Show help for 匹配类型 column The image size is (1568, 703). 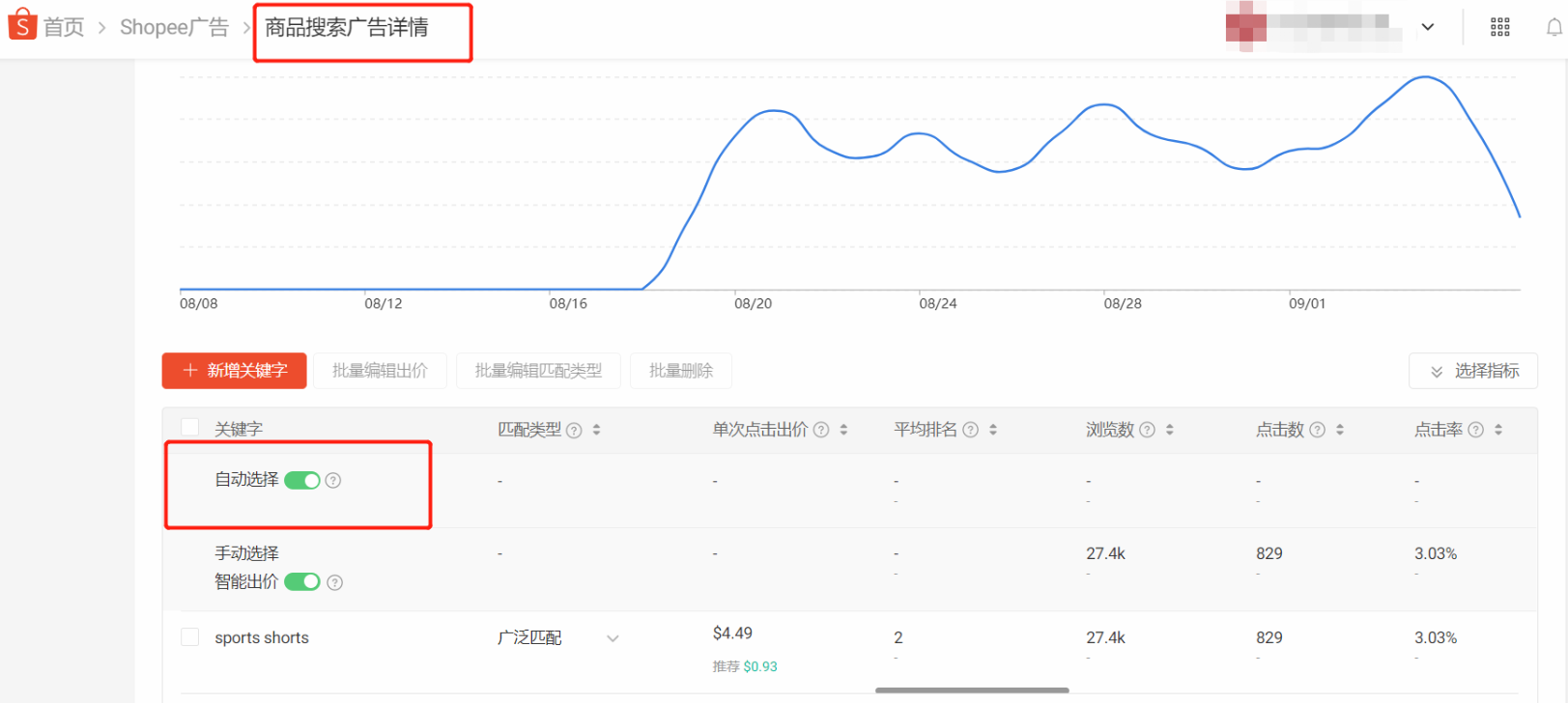click(x=574, y=430)
